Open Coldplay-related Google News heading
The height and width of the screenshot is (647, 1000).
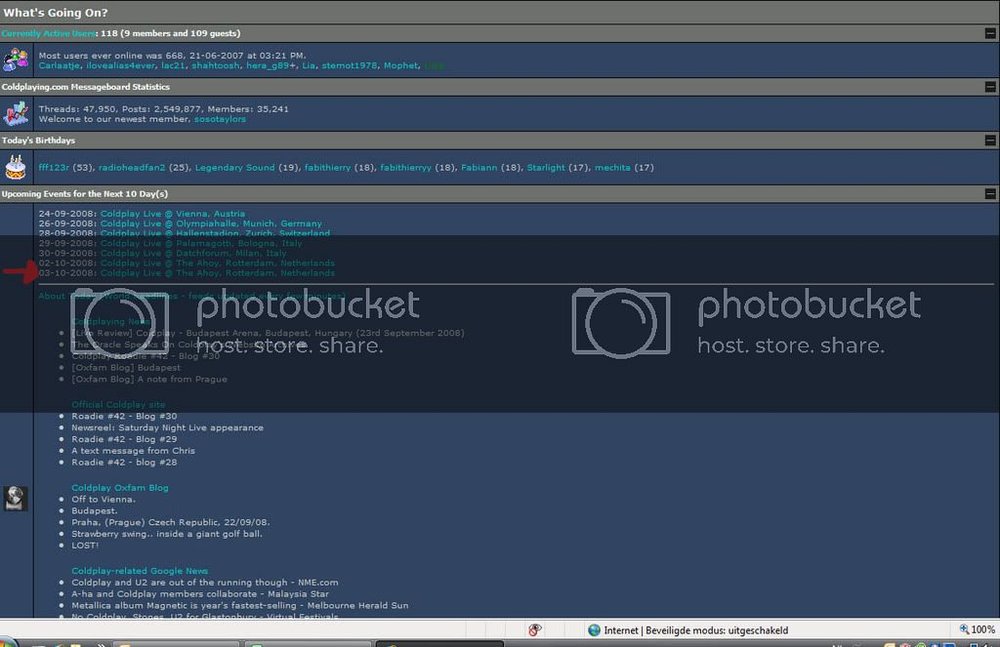coord(140,571)
